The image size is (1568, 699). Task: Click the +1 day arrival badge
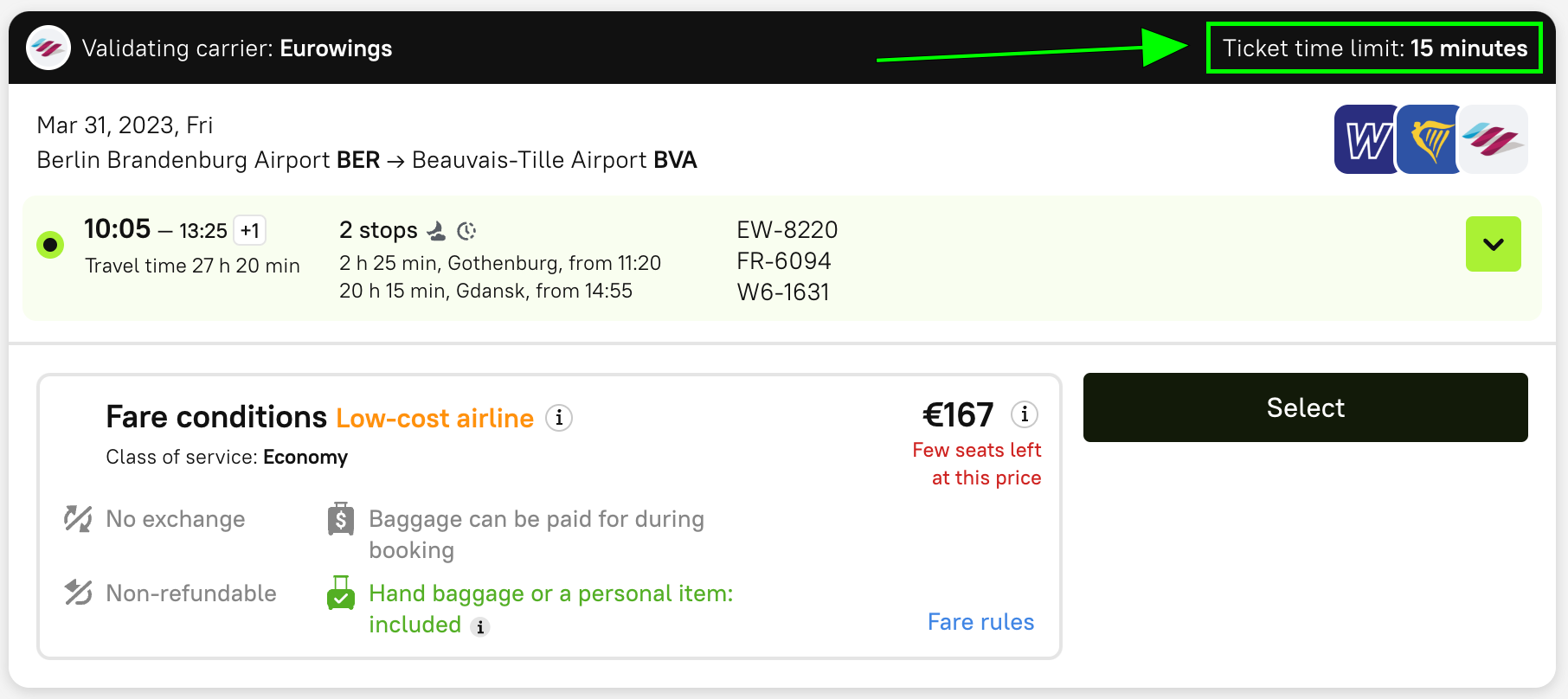(x=250, y=231)
